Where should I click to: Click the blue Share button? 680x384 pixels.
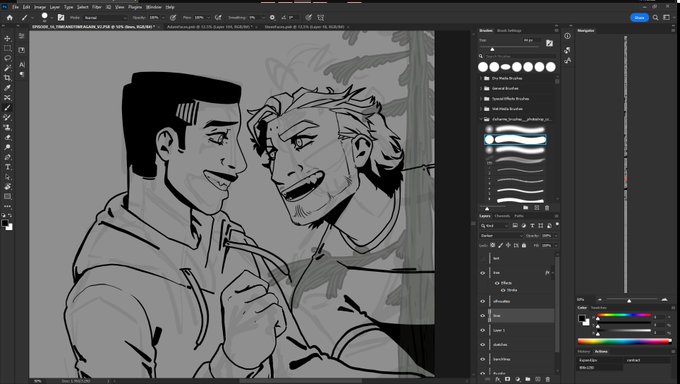tap(639, 17)
